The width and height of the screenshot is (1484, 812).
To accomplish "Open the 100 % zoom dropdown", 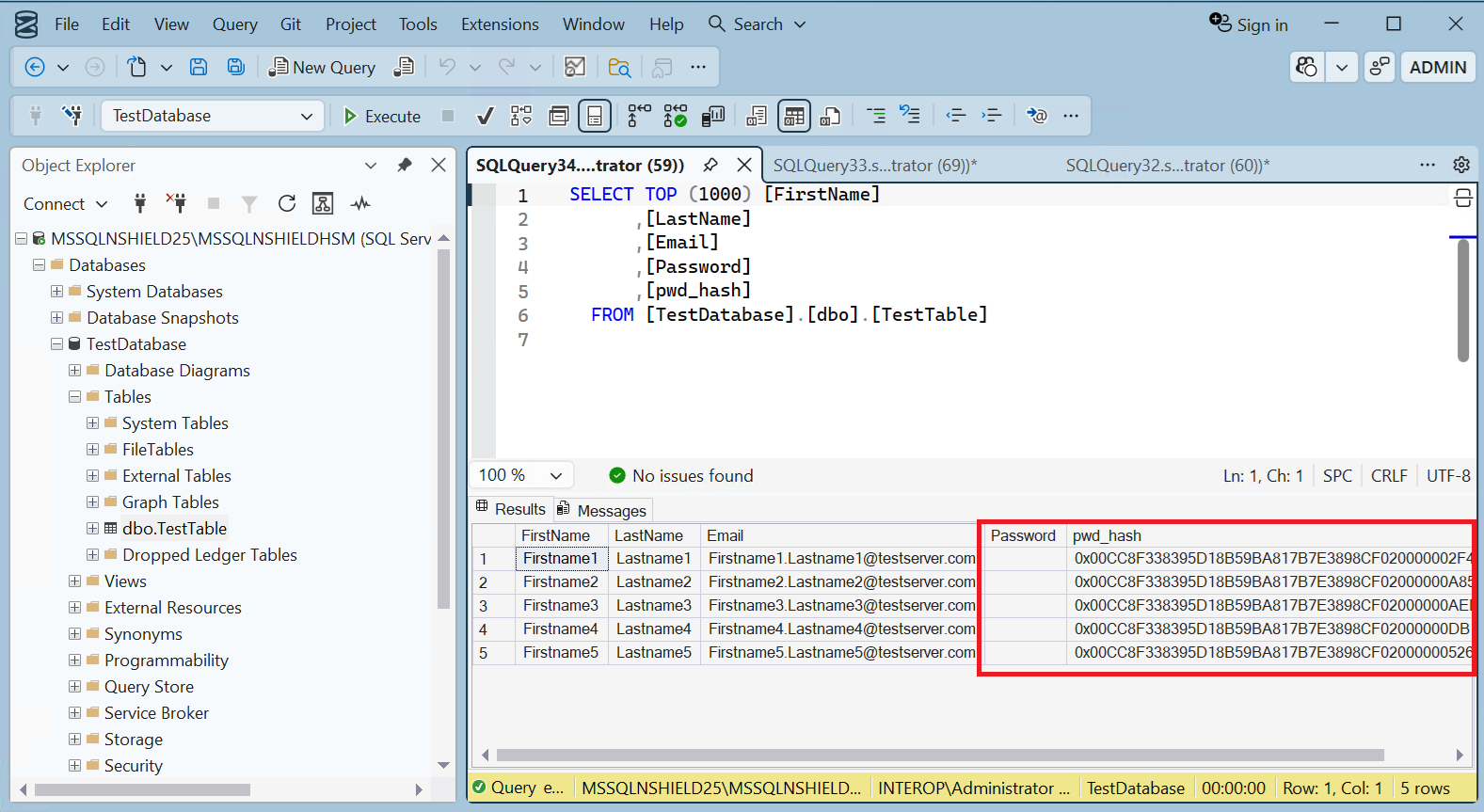I will click(522, 476).
